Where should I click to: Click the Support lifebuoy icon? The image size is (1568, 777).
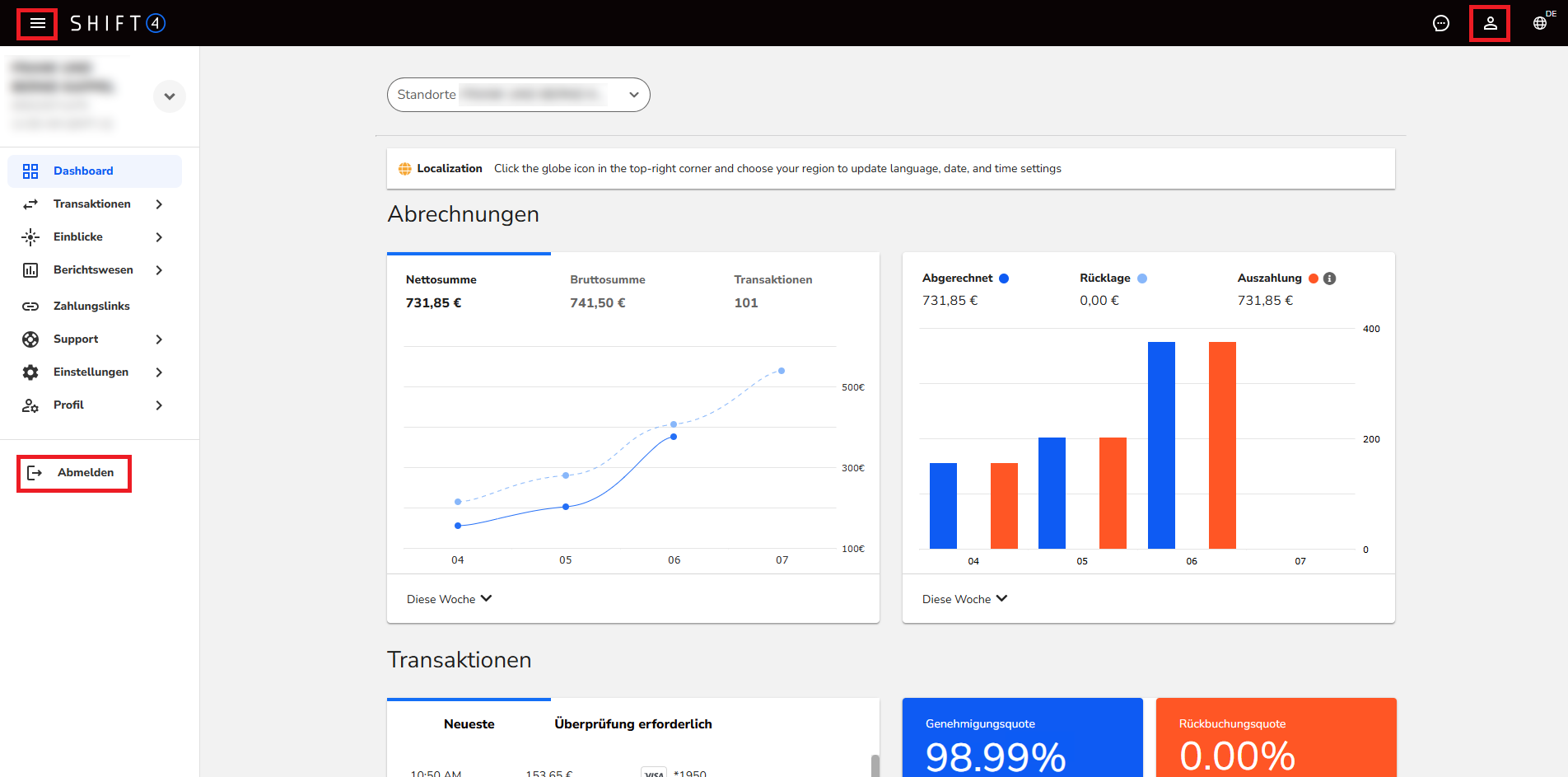(x=30, y=339)
